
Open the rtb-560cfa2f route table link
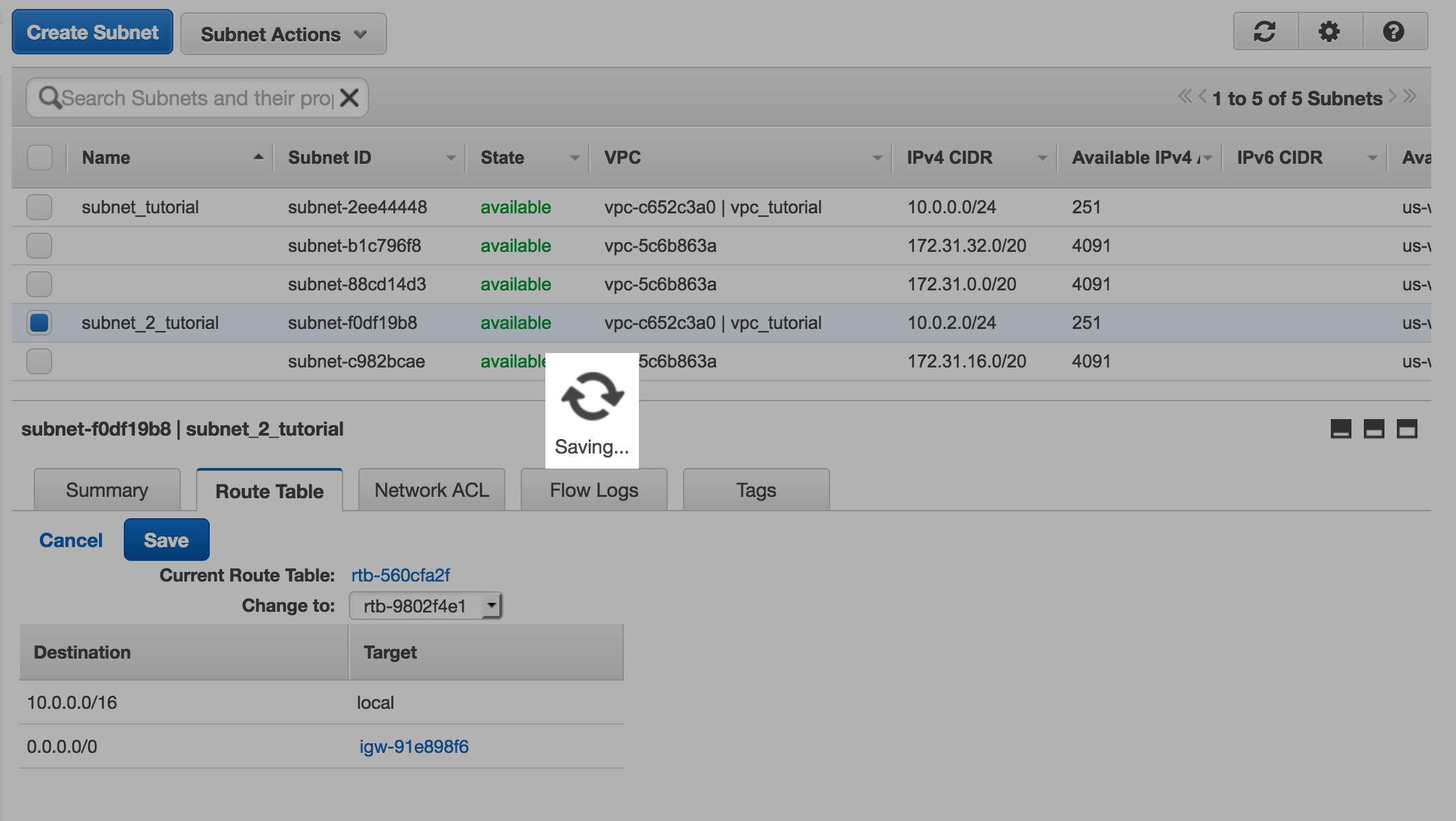click(400, 575)
